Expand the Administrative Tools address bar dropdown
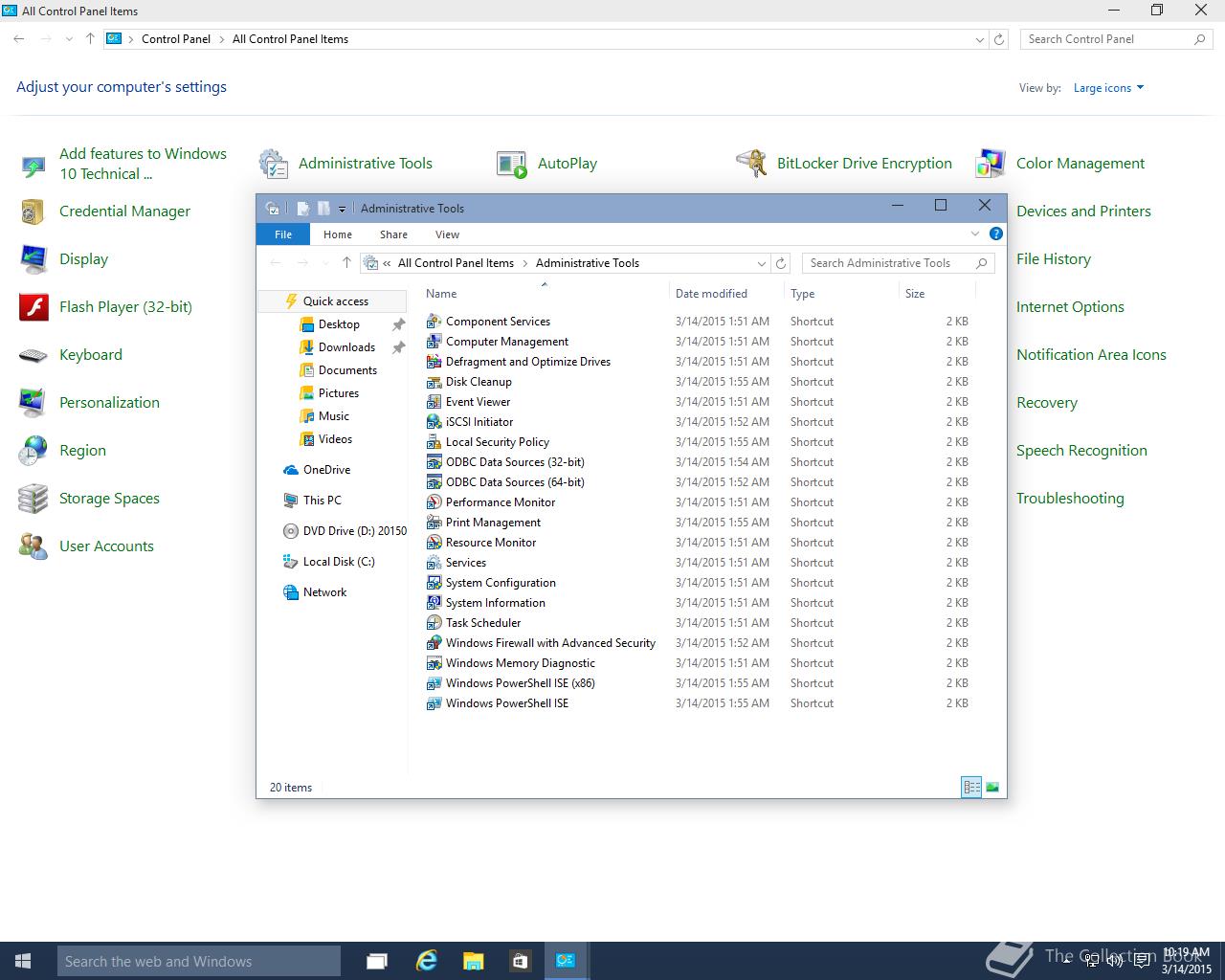 point(762,263)
